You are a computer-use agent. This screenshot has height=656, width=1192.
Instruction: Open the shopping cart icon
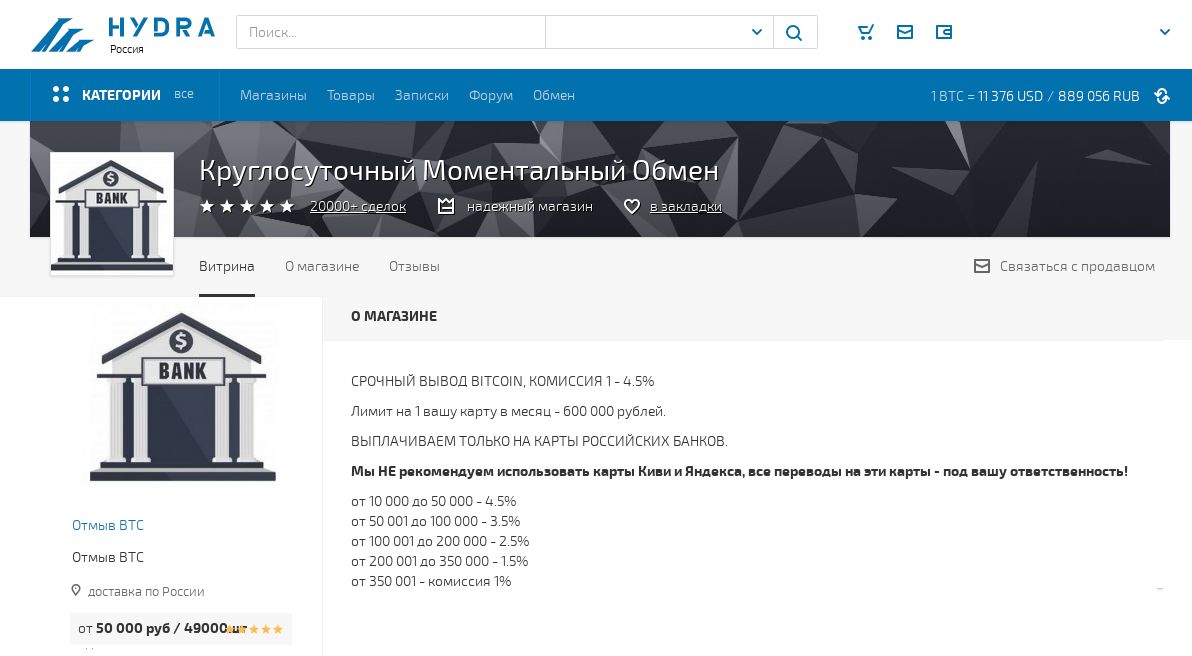[865, 32]
